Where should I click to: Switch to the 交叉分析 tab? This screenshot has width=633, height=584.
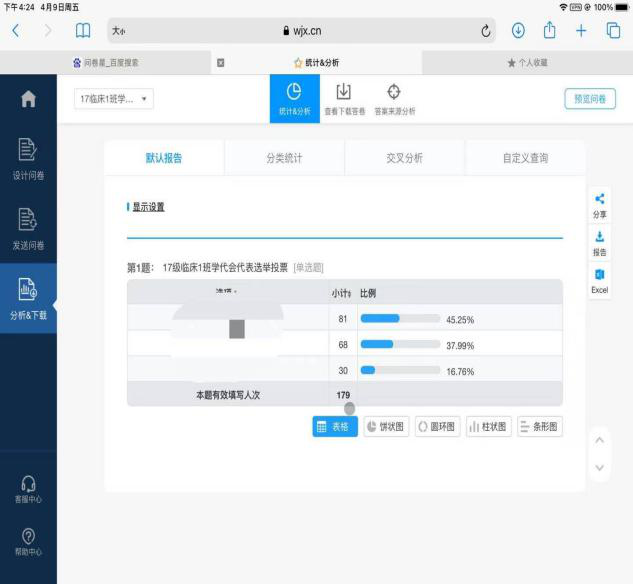click(404, 158)
